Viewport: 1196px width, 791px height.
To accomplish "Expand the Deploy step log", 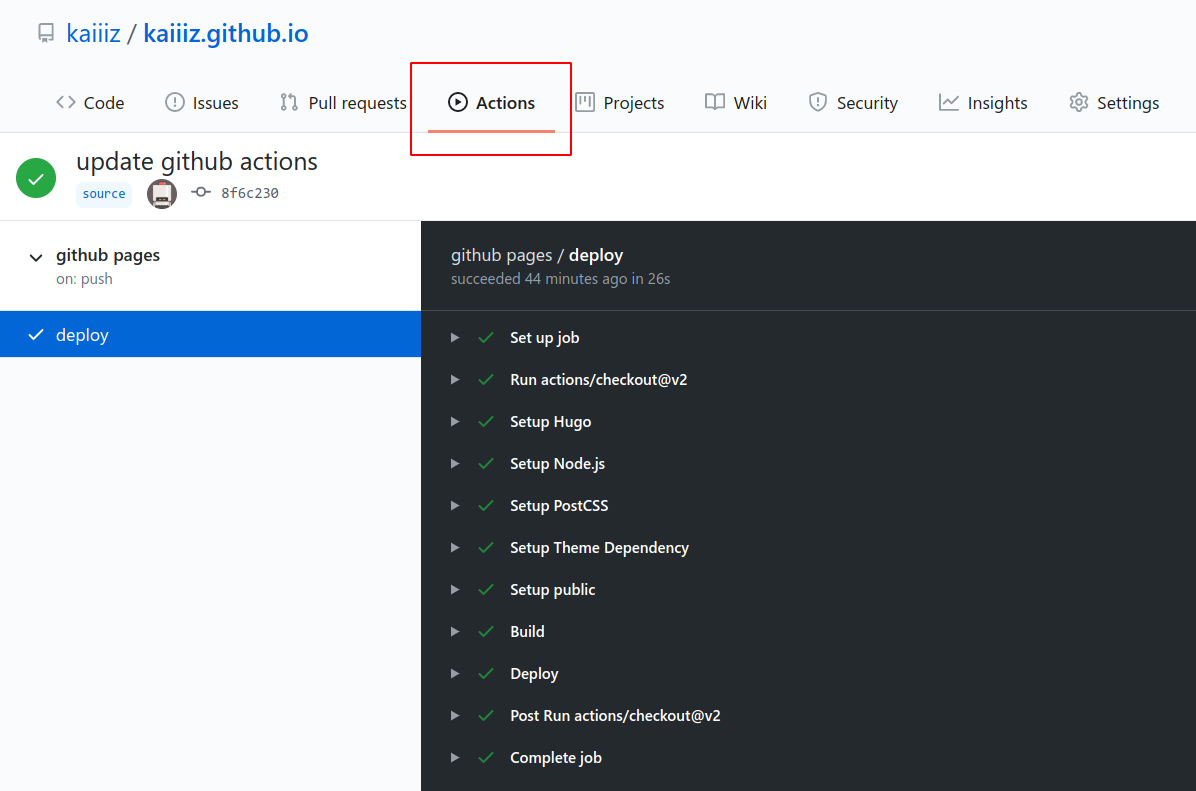I will point(455,674).
